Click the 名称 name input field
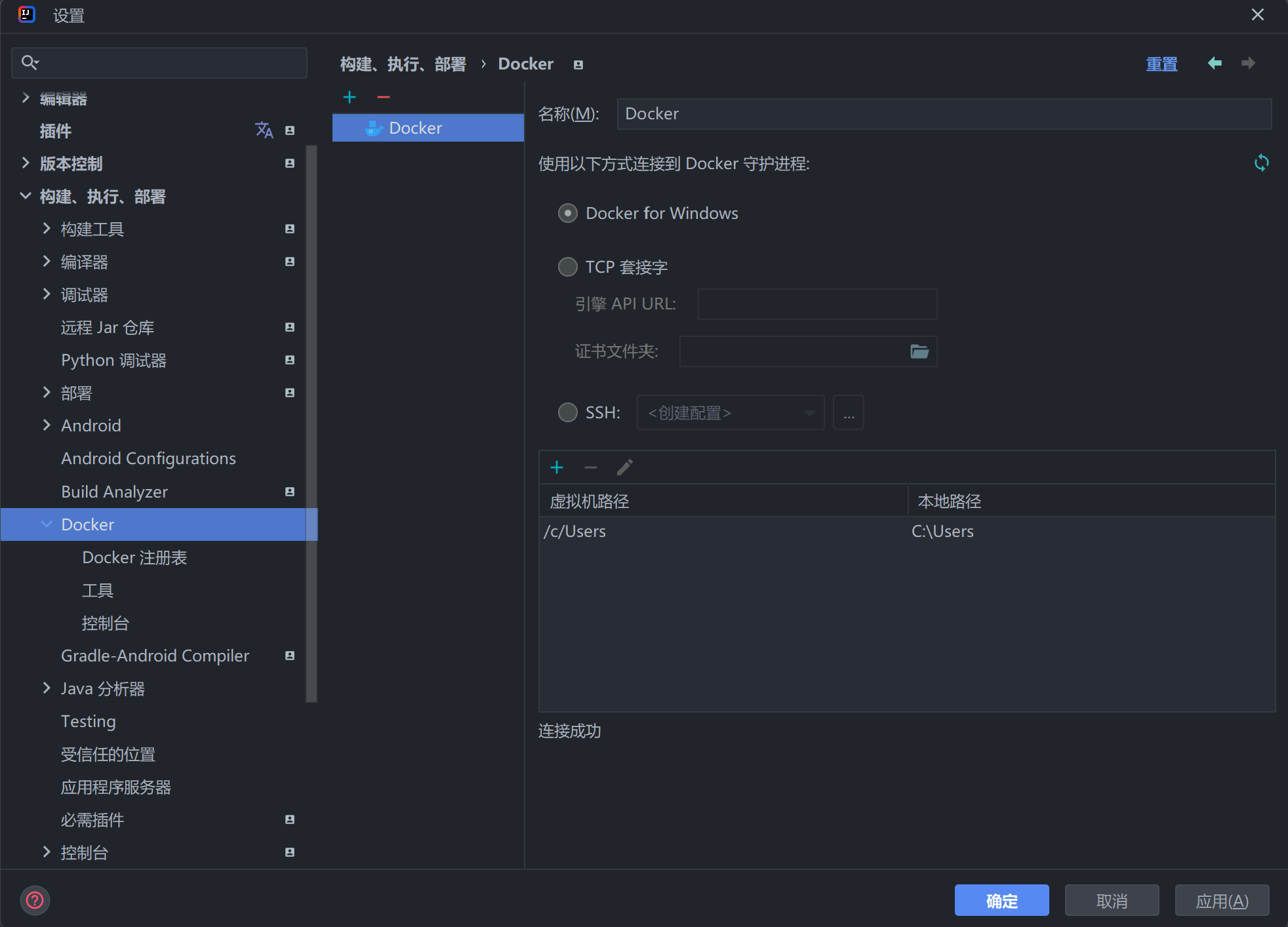Viewport: 1288px width, 927px height. click(943, 114)
